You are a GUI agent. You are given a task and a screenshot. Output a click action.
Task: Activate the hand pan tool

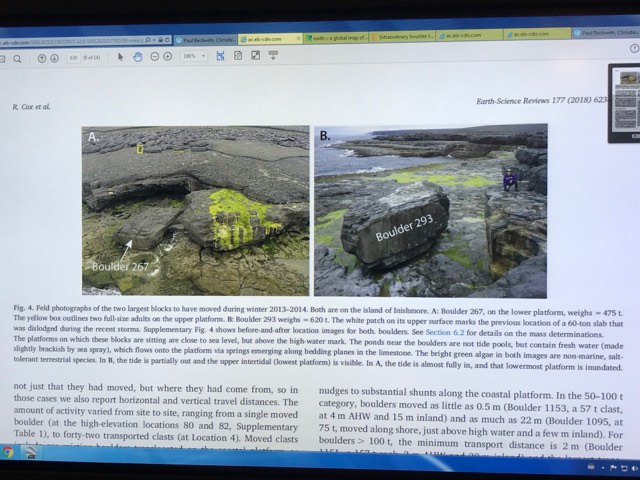coord(137,57)
